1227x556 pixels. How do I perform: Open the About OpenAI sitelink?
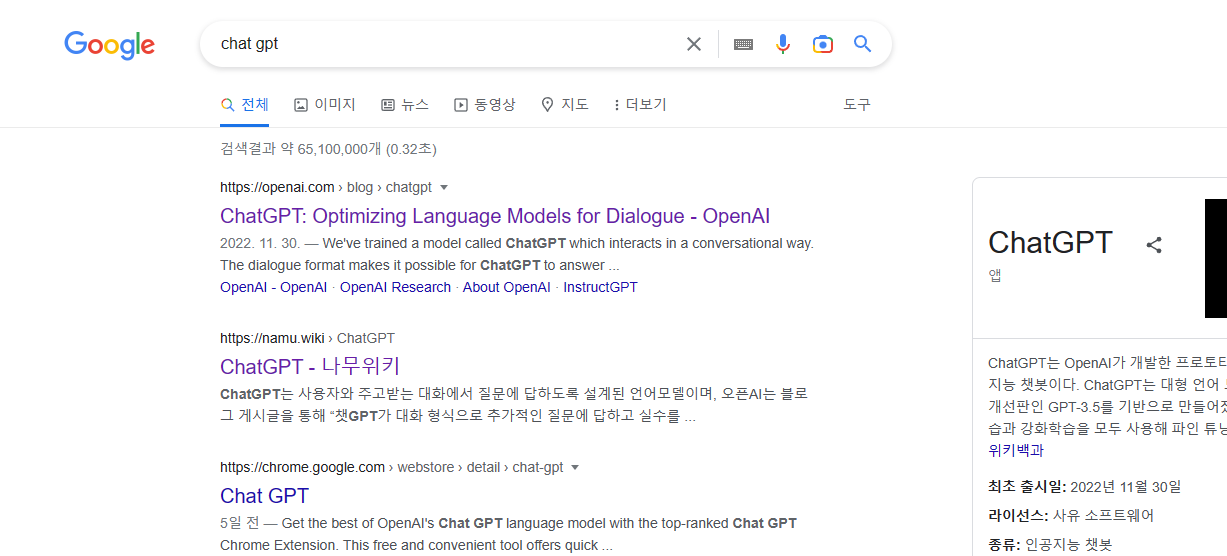(x=506, y=287)
